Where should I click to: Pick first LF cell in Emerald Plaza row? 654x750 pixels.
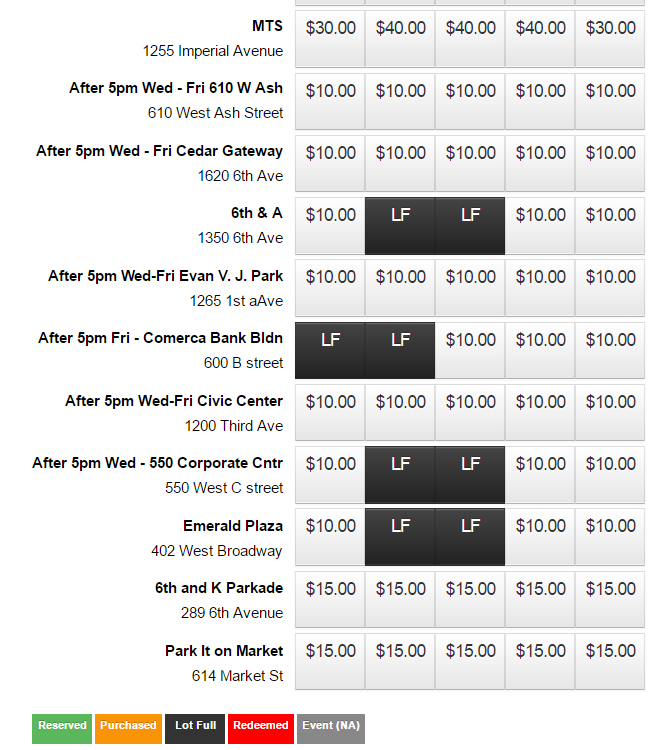[x=400, y=537]
